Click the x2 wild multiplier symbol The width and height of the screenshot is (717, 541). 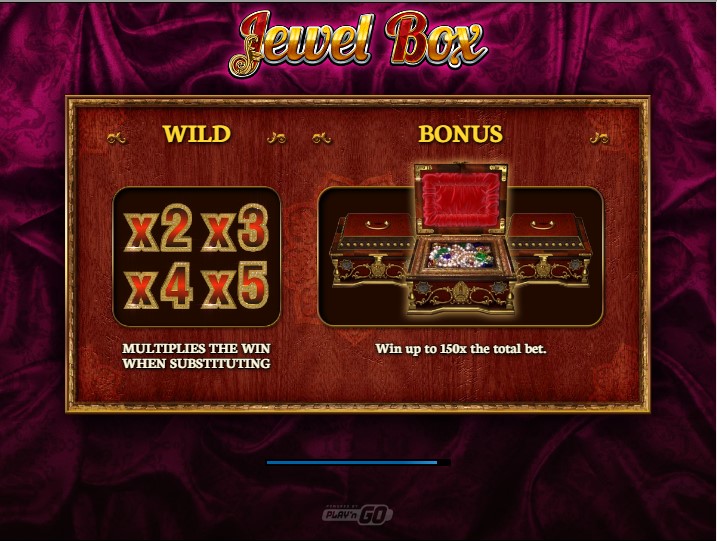point(158,228)
